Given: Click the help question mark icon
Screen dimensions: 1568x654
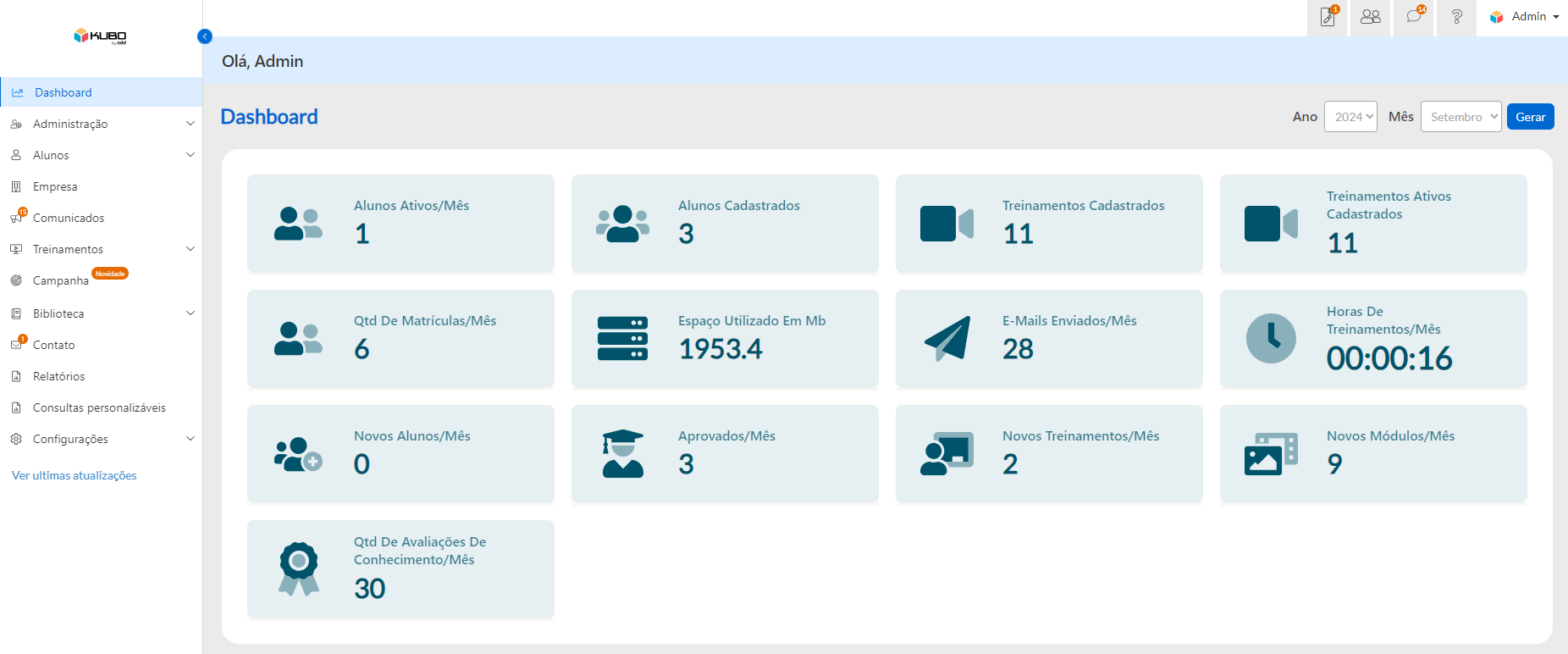Looking at the screenshot, I should tap(1456, 17).
